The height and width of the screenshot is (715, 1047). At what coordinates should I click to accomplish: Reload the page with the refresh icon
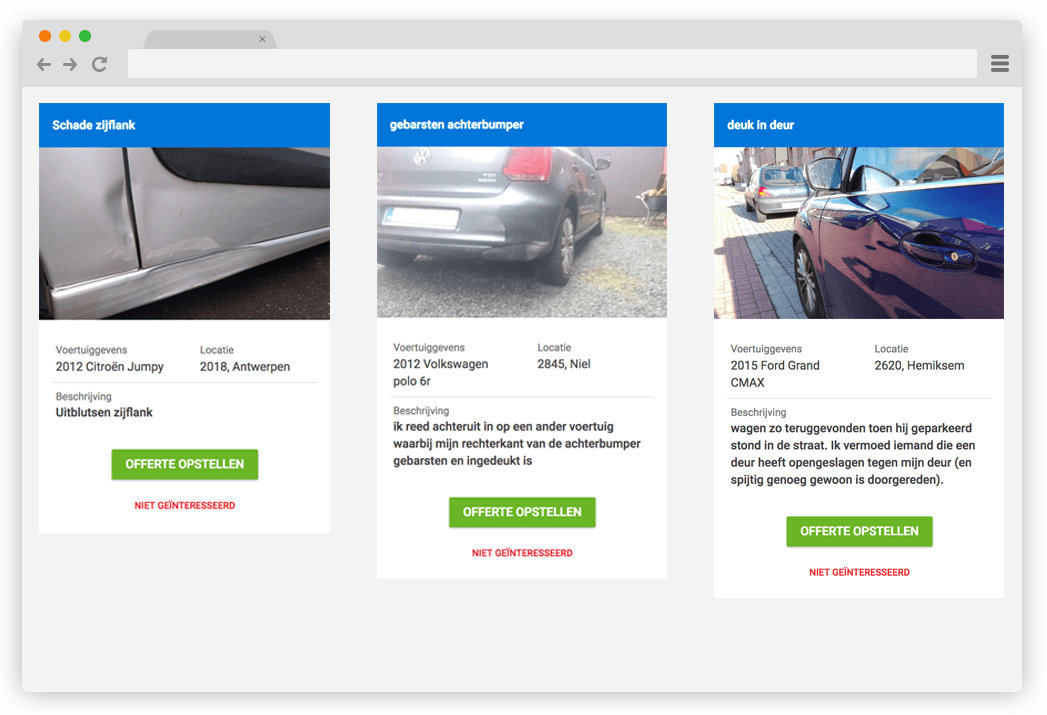99,64
